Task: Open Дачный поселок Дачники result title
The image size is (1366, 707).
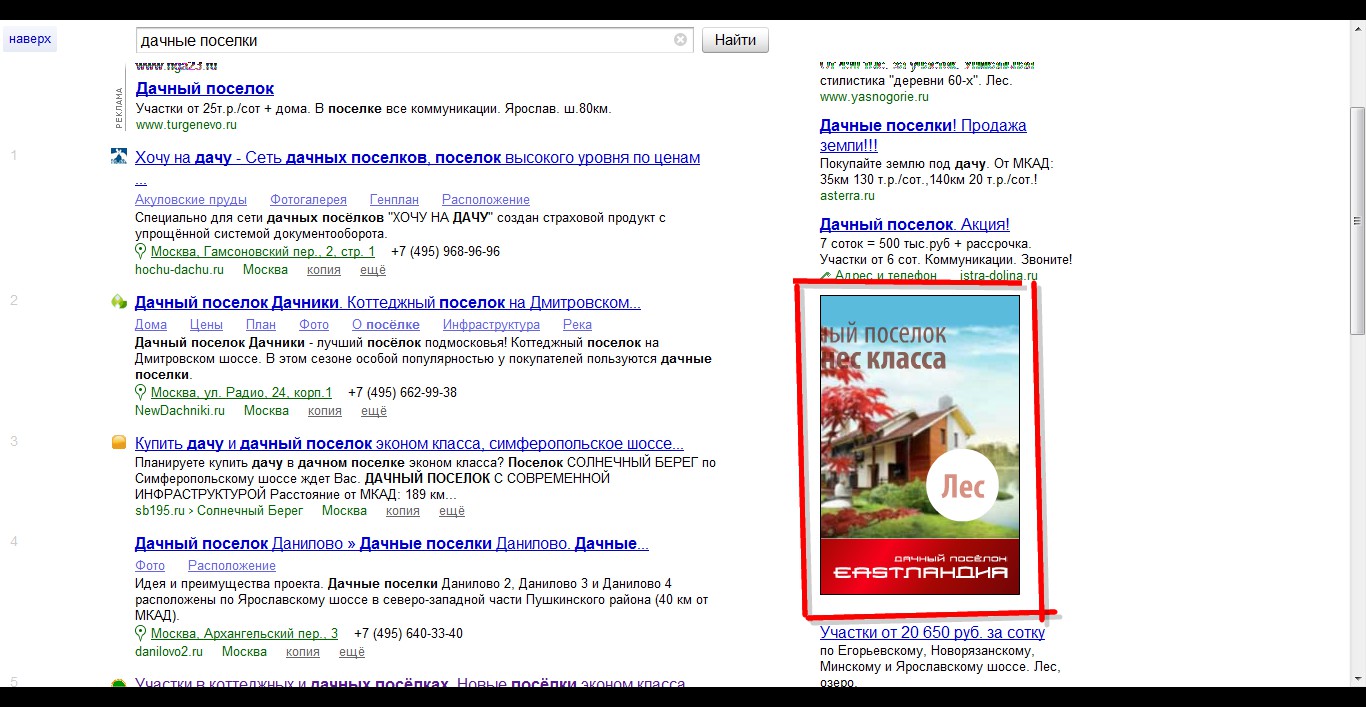Action: pos(388,302)
